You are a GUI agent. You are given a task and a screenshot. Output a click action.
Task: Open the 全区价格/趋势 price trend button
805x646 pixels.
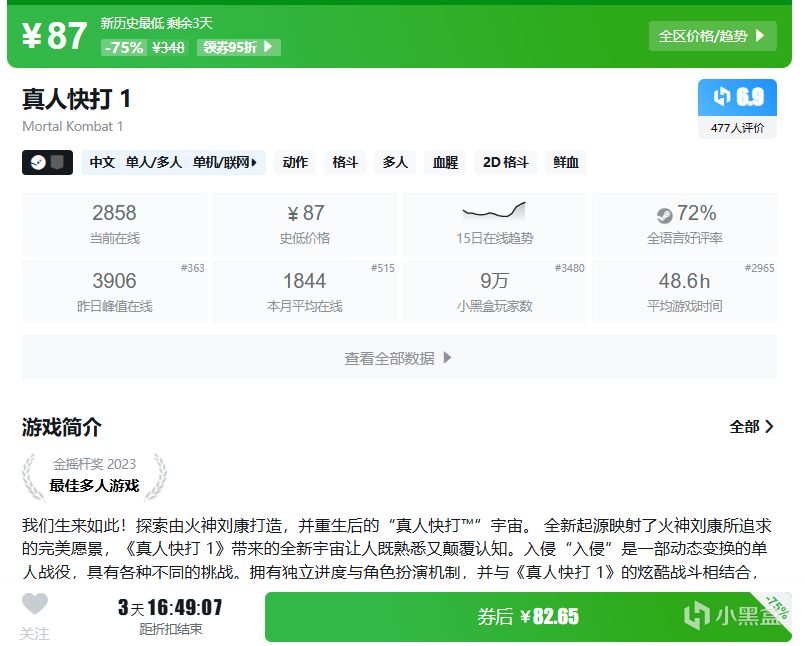(713, 36)
